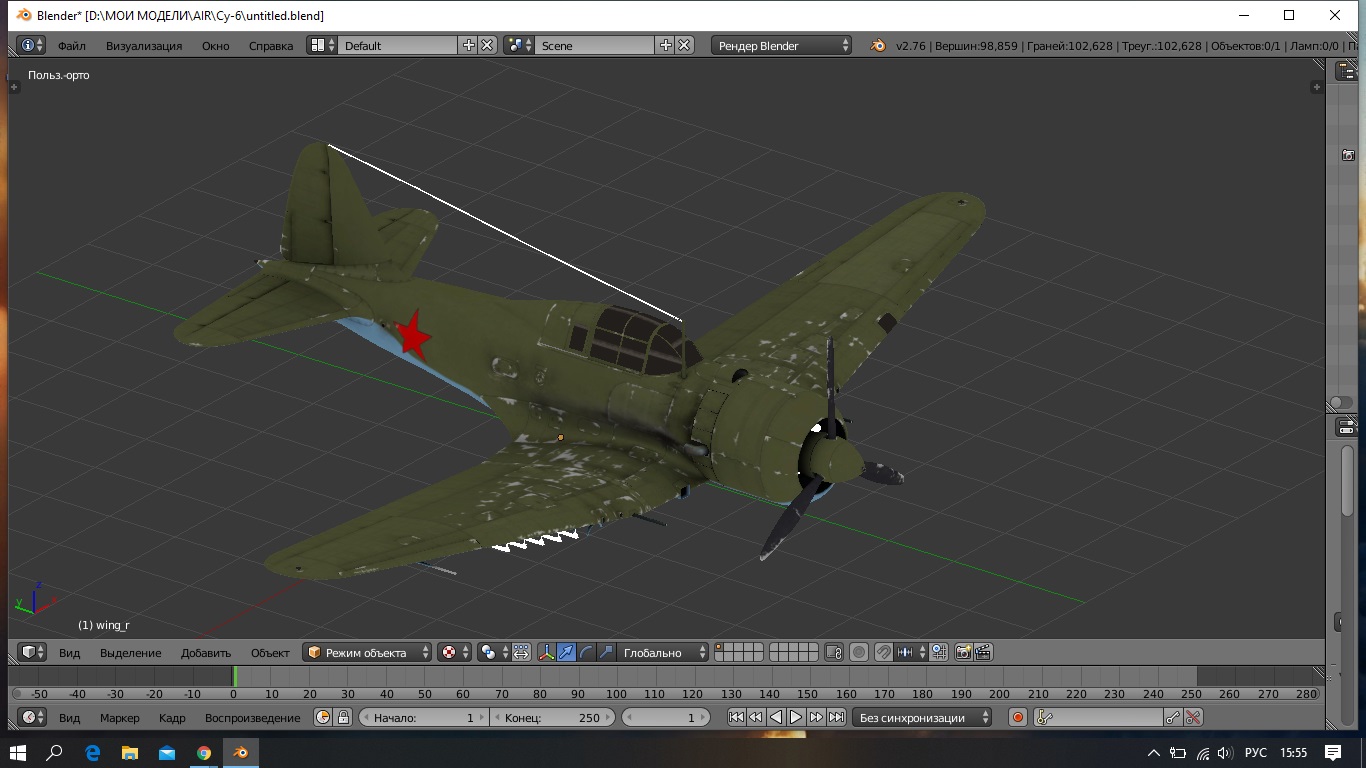Click frame 100 on the timeline ruler
The image size is (1366, 768).
(616, 694)
